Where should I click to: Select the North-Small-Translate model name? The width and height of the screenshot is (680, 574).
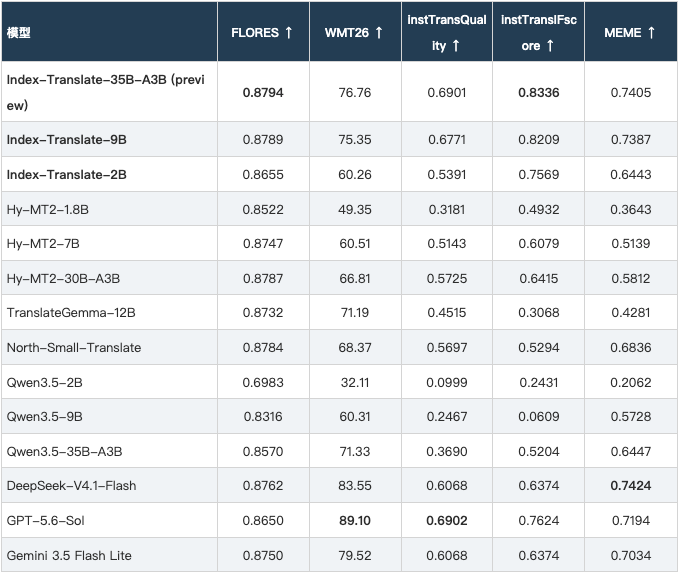74,348
